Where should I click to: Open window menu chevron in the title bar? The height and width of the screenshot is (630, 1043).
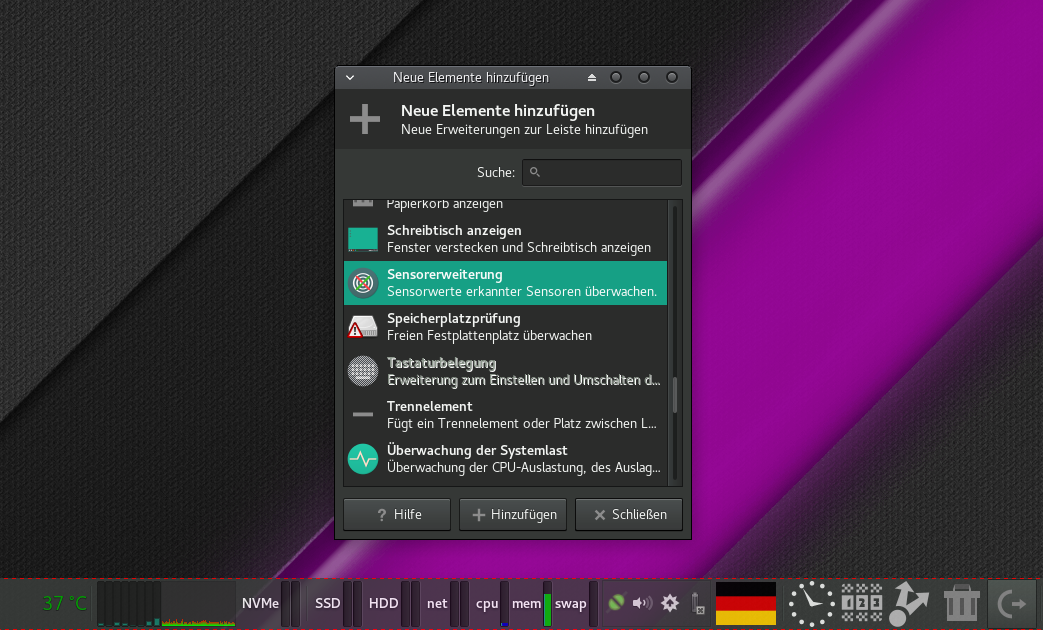point(350,77)
